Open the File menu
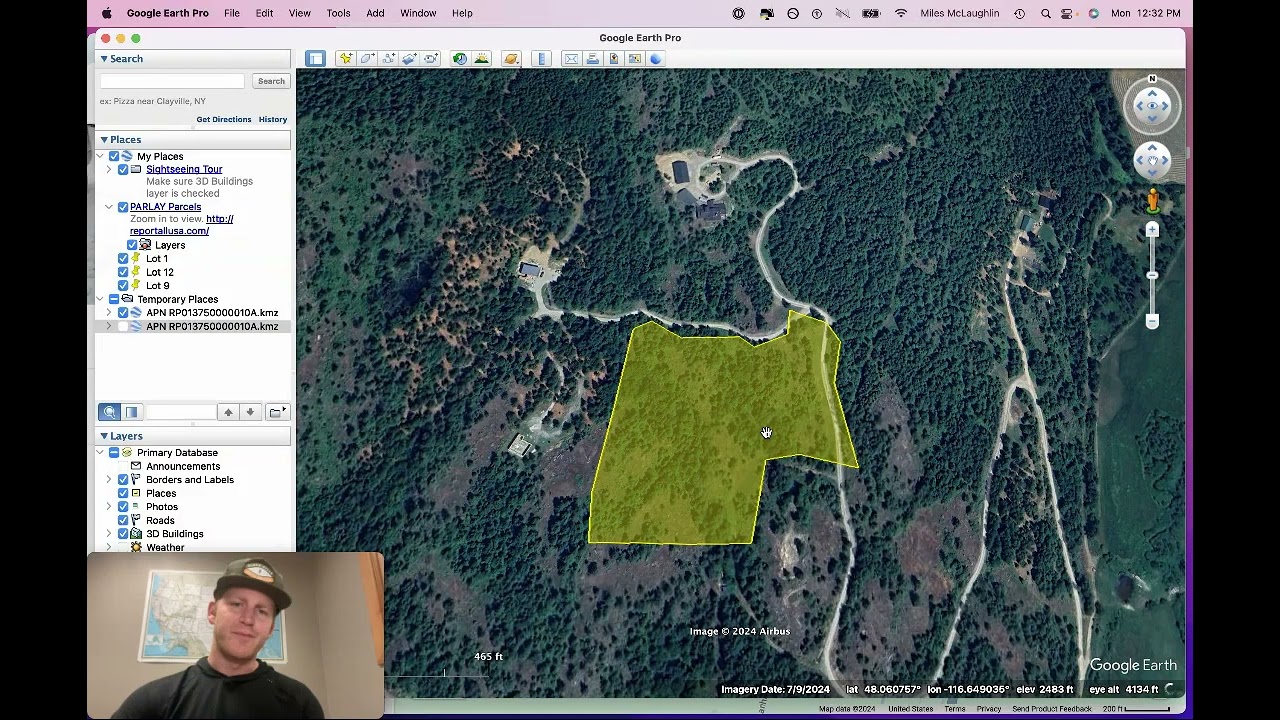 click(x=231, y=13)
